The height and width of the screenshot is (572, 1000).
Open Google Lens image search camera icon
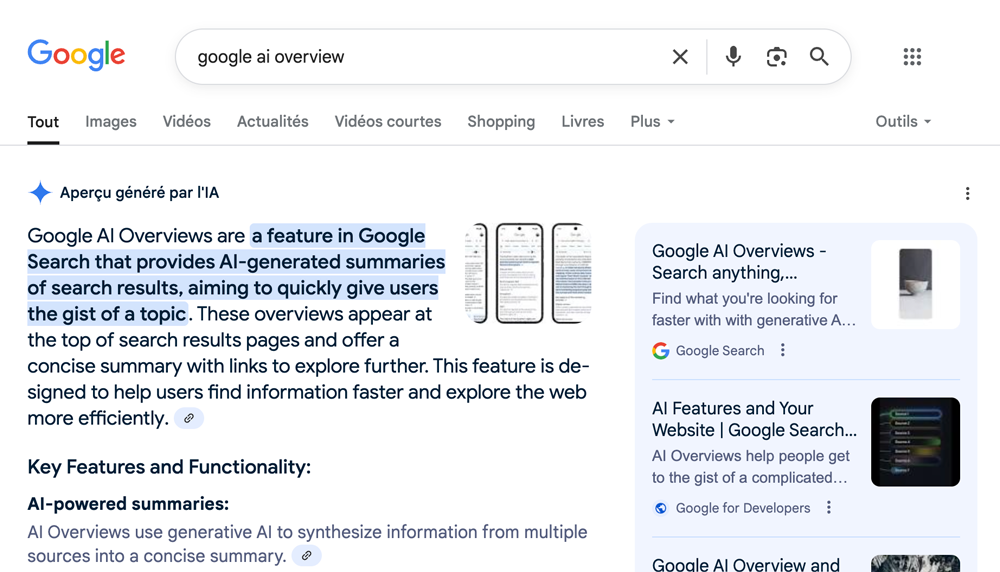[776, 57]
